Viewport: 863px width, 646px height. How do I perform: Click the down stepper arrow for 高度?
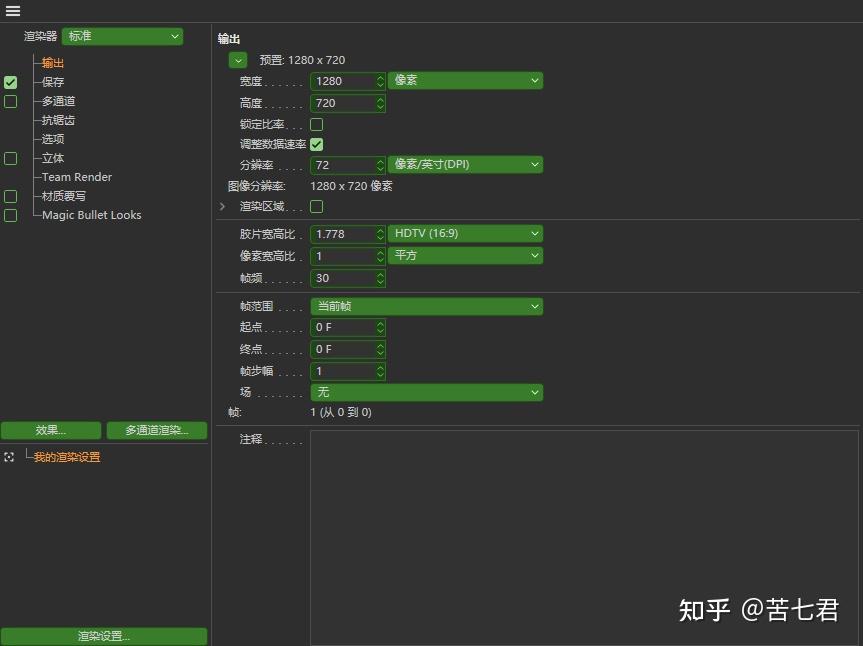tap(379, 107)
